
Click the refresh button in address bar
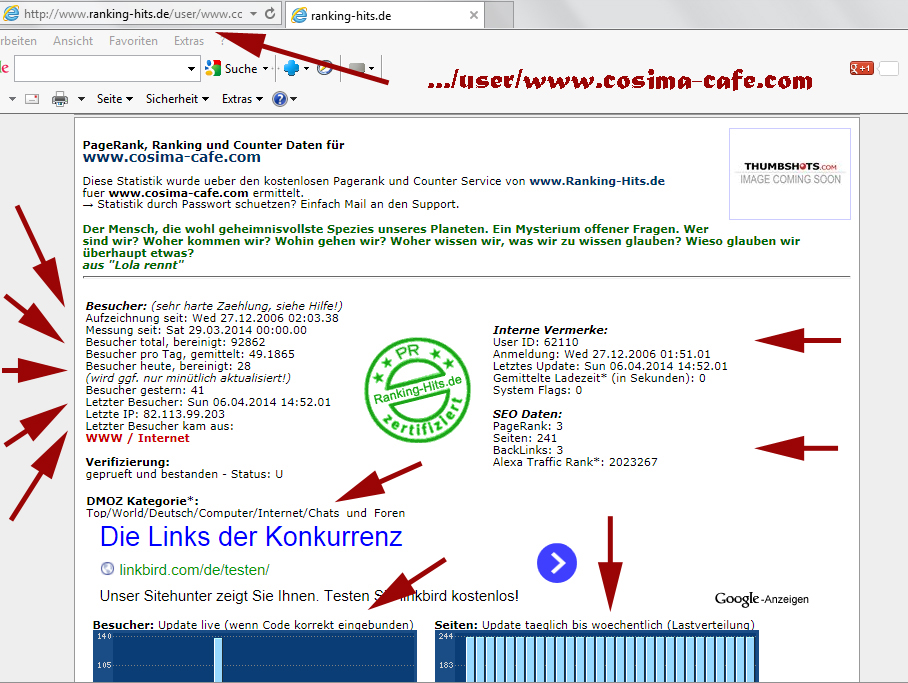pos(270,15)
